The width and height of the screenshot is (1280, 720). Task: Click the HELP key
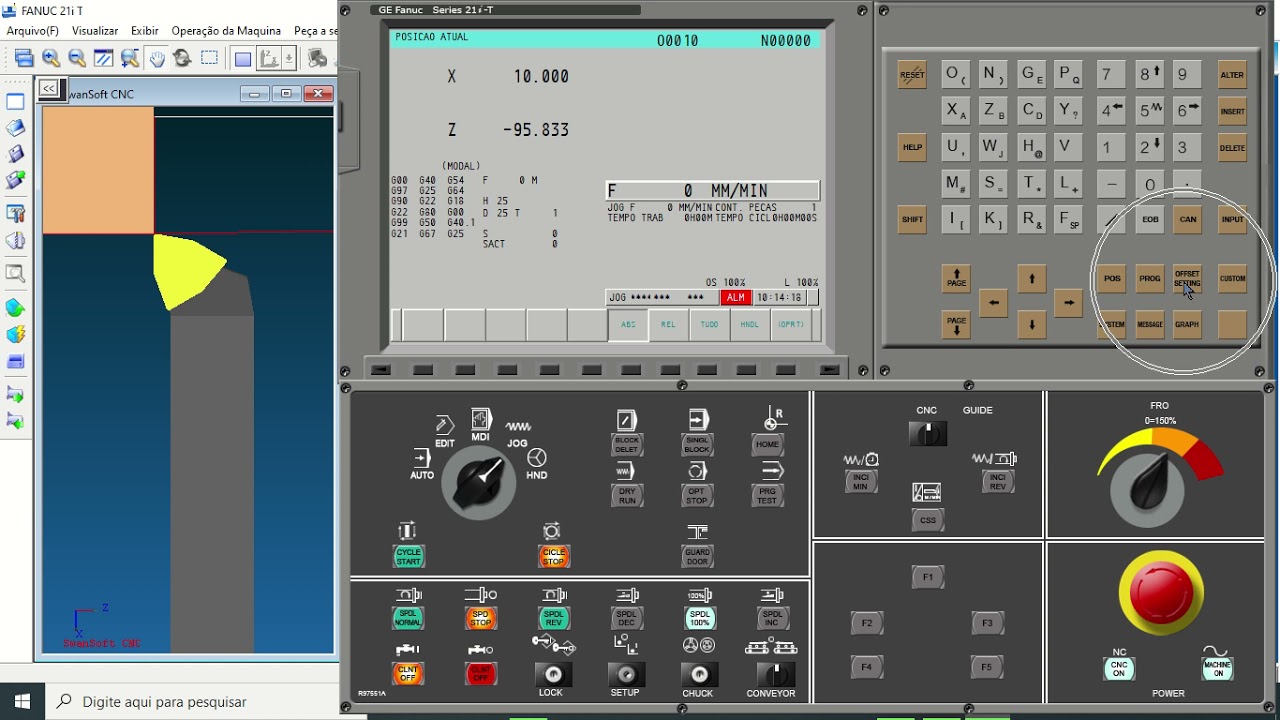[912, 147]
